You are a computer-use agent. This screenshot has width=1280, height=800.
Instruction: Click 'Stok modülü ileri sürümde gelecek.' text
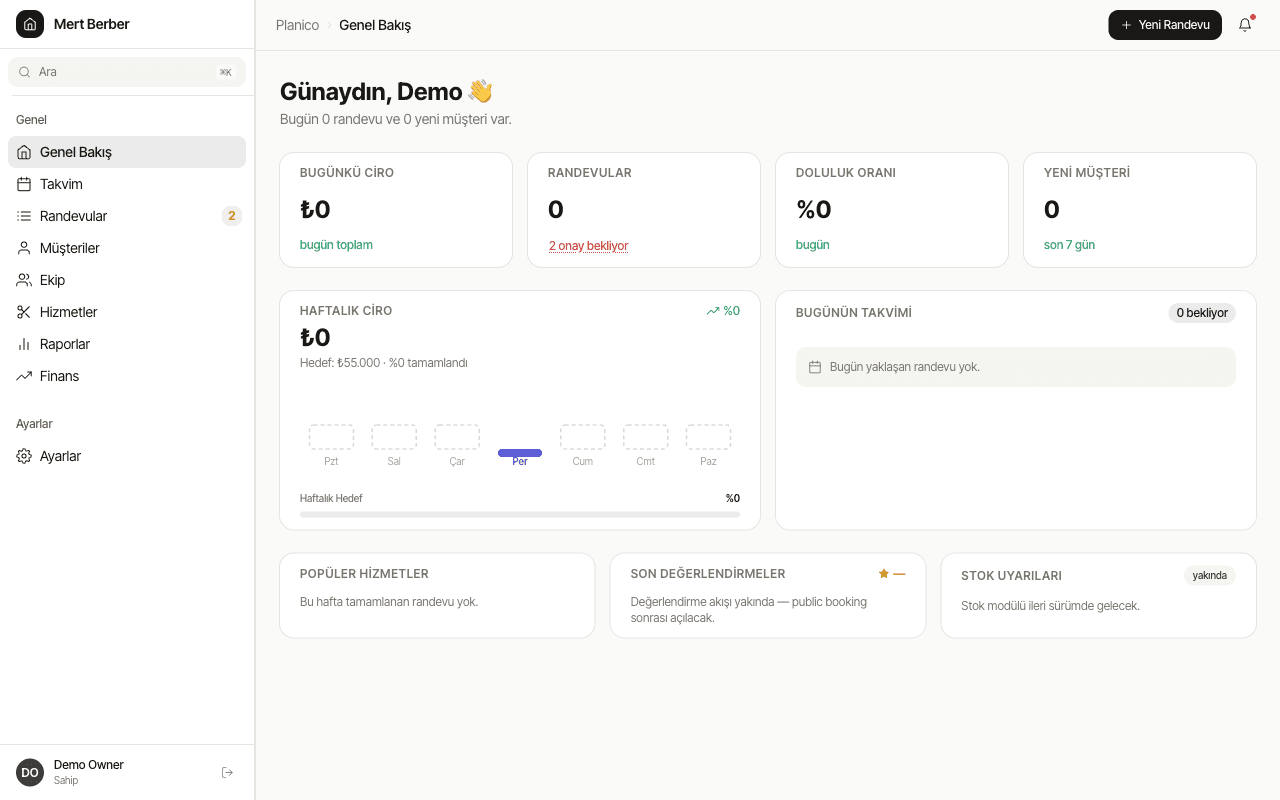pyautogui.click(x=1050, y=606)
